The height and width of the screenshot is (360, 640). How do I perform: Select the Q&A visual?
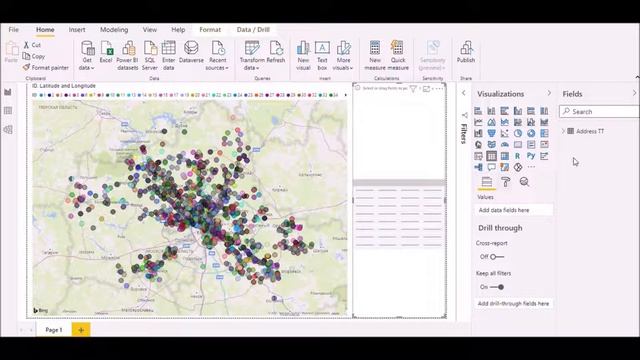(x=491, y=167)
